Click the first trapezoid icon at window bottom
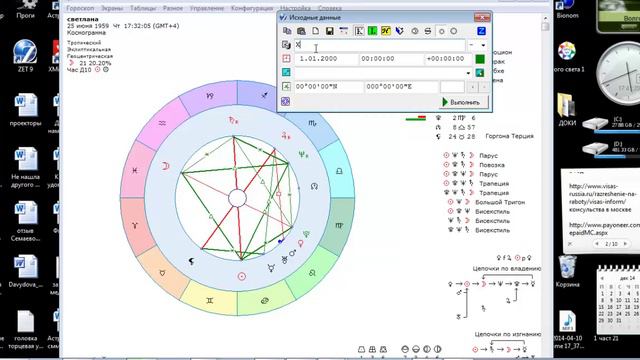The width and height of the screenshot is (640, 360). [362, 349]
